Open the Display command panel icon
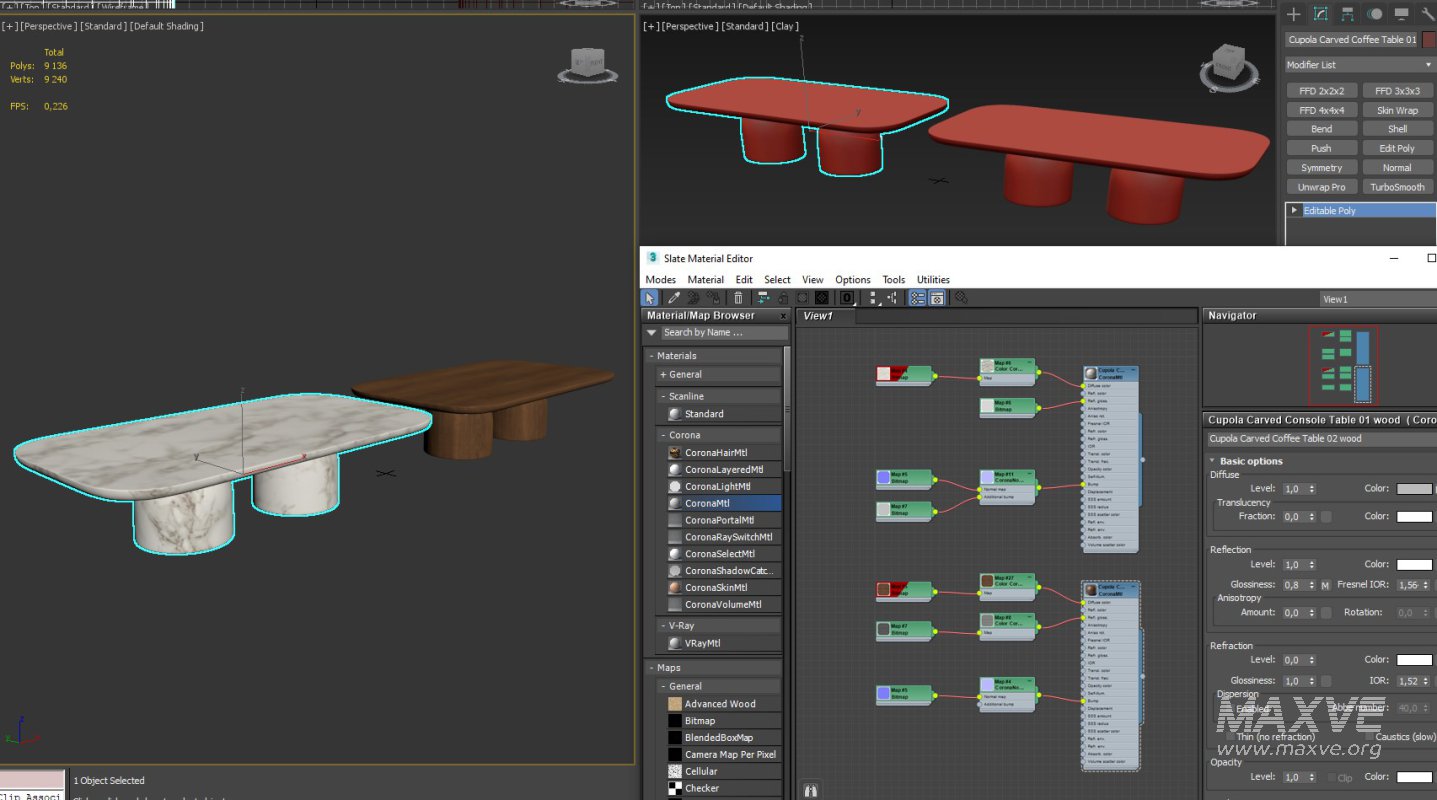Image resolution: width=1437 pixels, height=800 pixels. (1402, 14)
